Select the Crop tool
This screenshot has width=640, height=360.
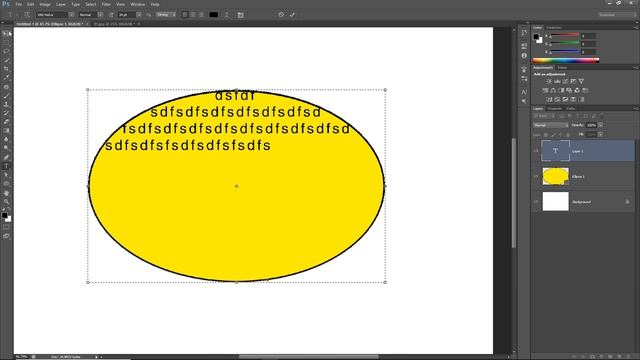(6, 69)
